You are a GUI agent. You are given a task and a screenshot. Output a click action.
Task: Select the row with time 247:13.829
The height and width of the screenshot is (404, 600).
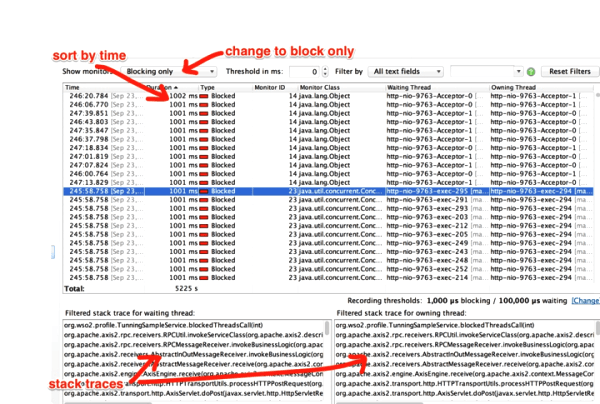tap(328, 182)
